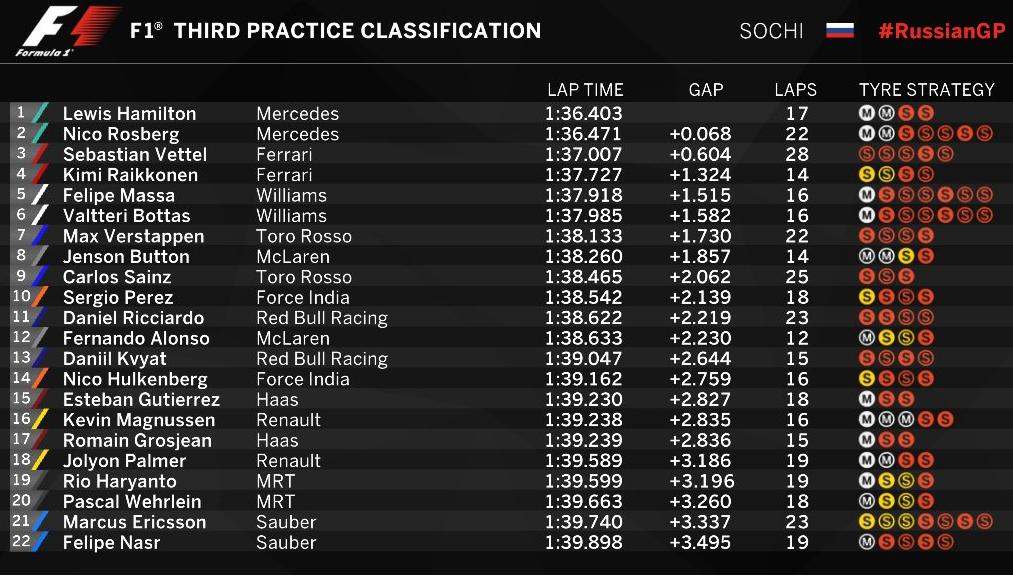Image resolution: width=1013 pixels, height=580 pixels.
Task: Click the LAP TIME column header
Action: 585,90
